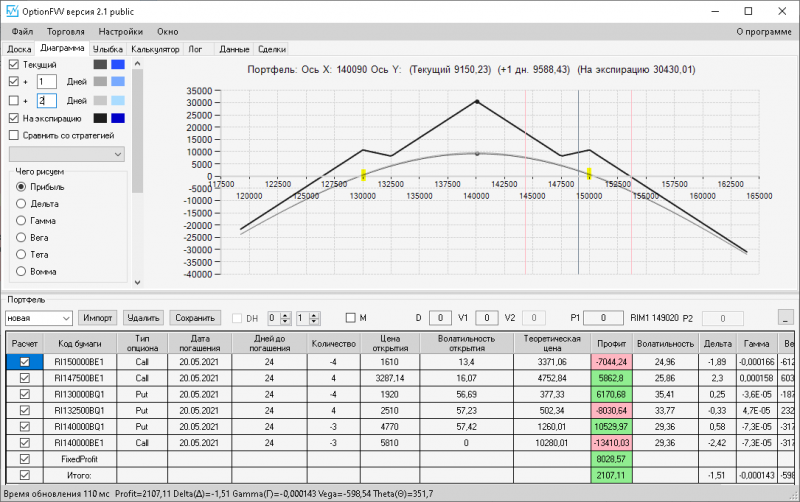Screen dimensions: 800x502
Task: Click the V1 input field
Action: click(x=487, y=318)
